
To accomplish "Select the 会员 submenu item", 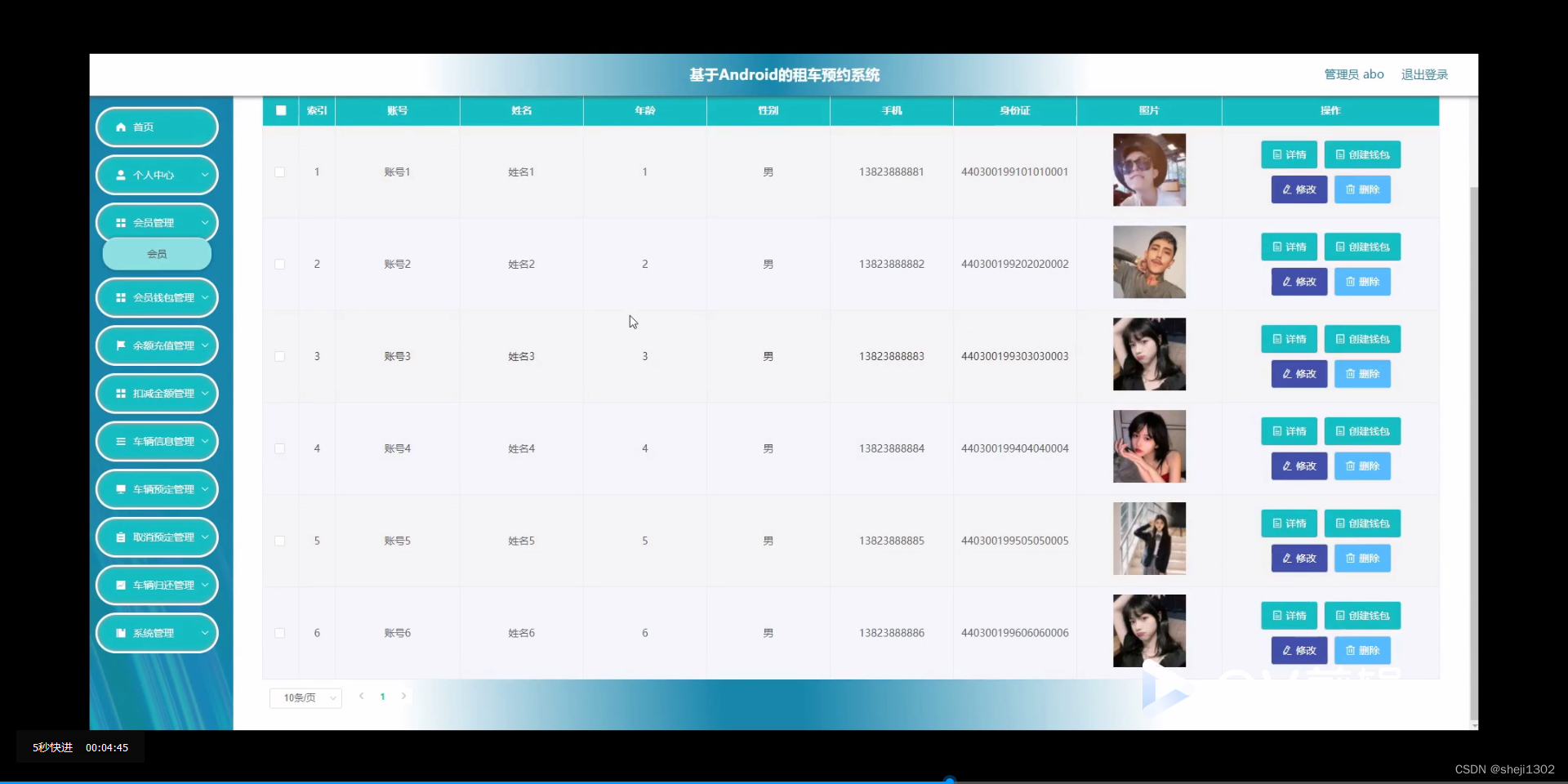I will (x=156, y=254).
